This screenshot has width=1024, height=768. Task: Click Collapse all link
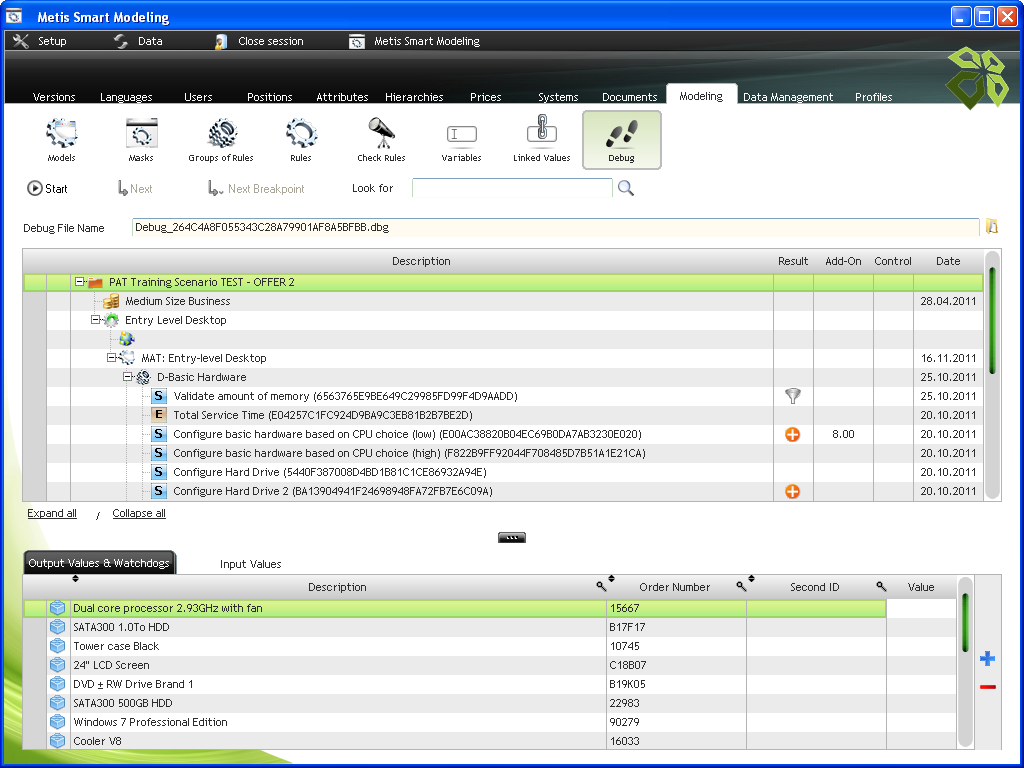point(138,513)
